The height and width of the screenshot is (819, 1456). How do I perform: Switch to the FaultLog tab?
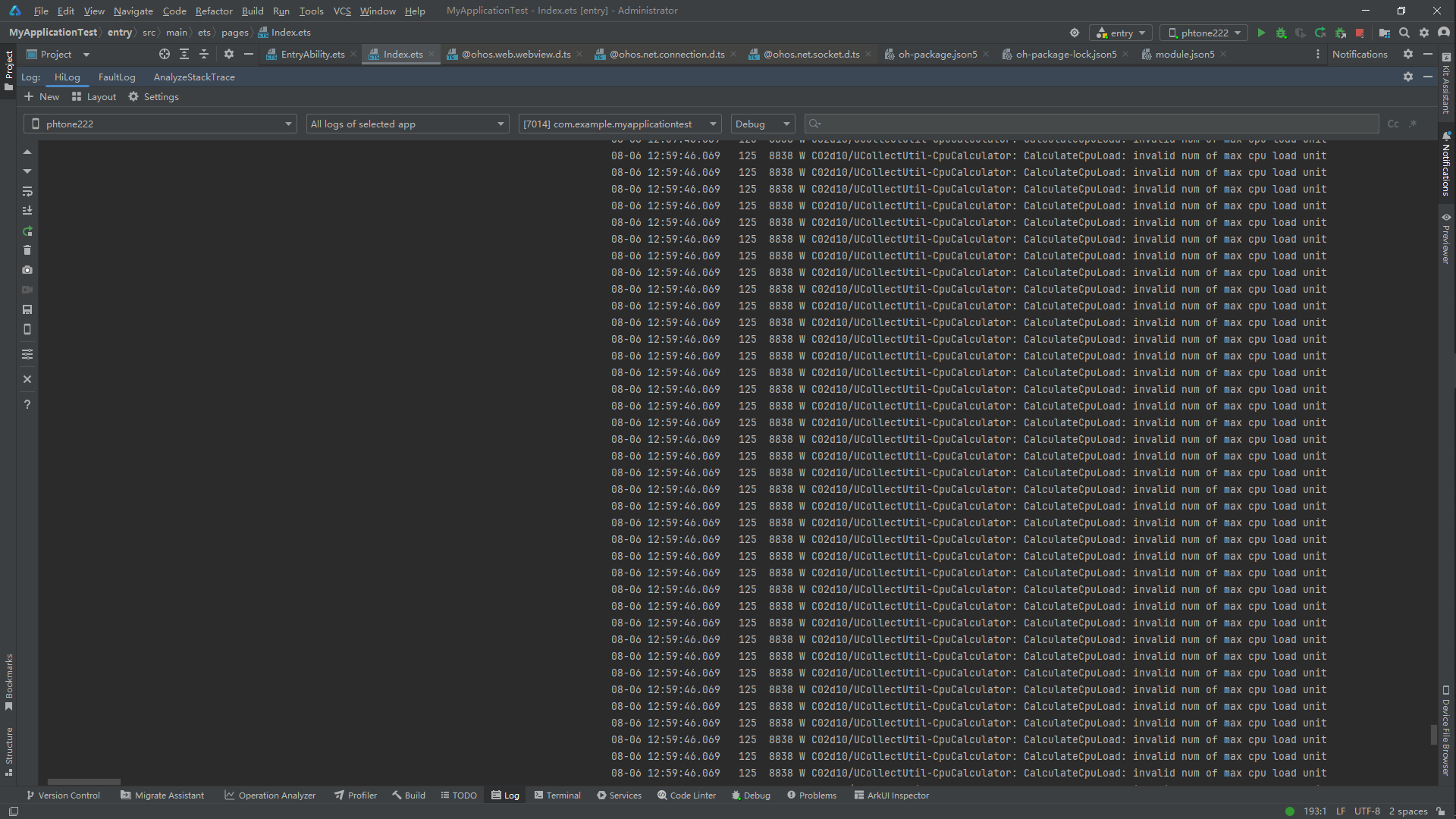[117, 77]
